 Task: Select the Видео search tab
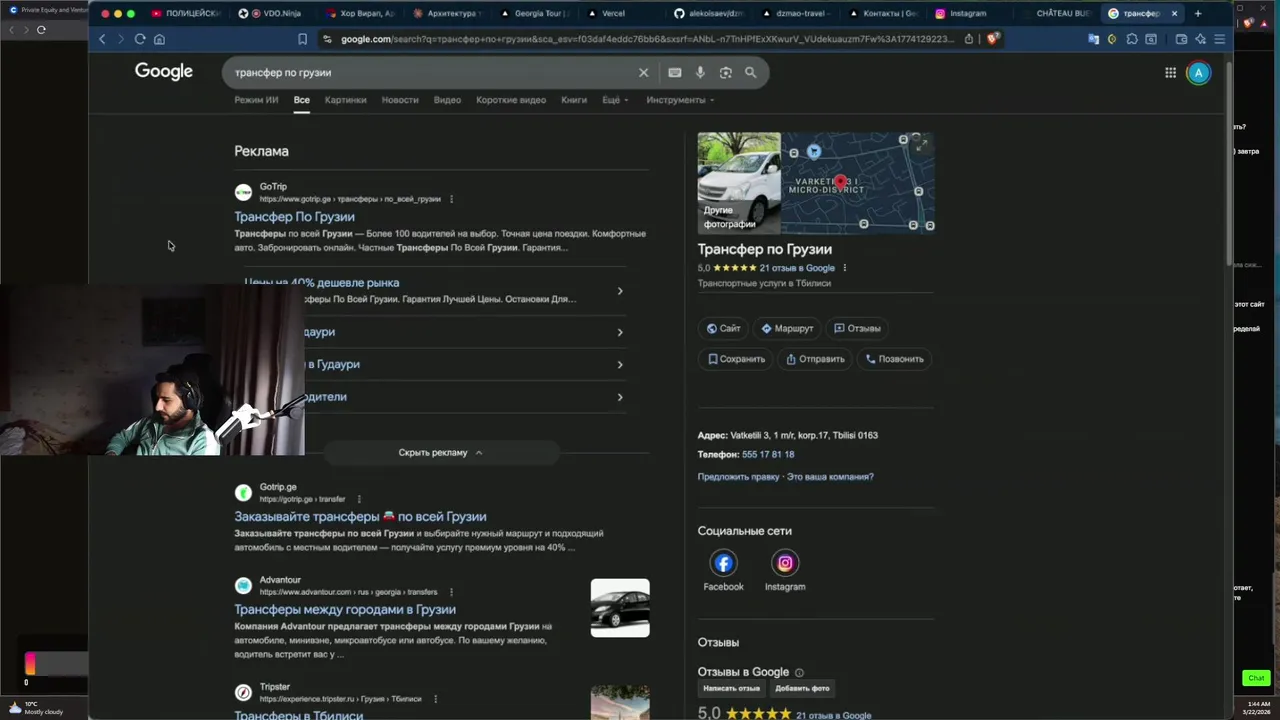click(447, 100)
